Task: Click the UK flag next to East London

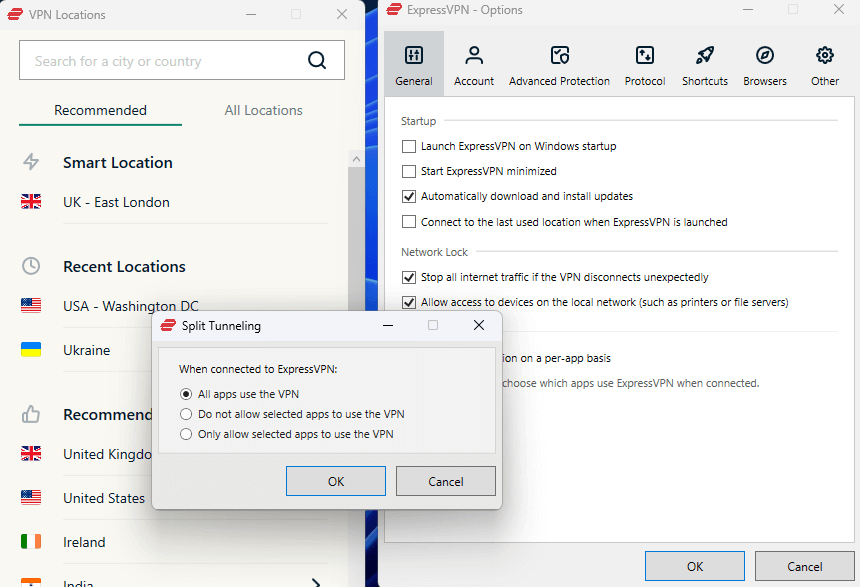Action: 31,202
